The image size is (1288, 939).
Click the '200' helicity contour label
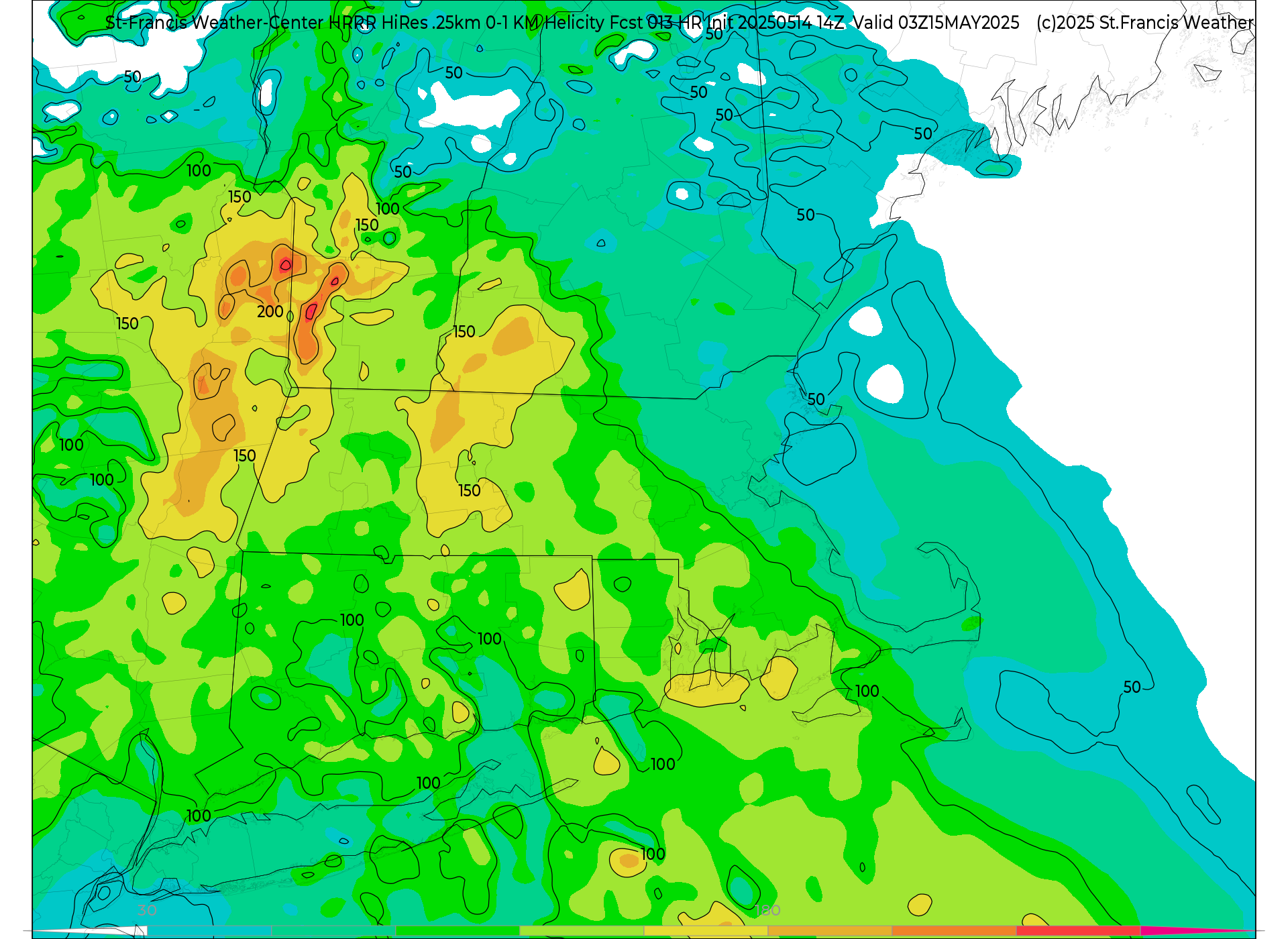tap(270, 311)
